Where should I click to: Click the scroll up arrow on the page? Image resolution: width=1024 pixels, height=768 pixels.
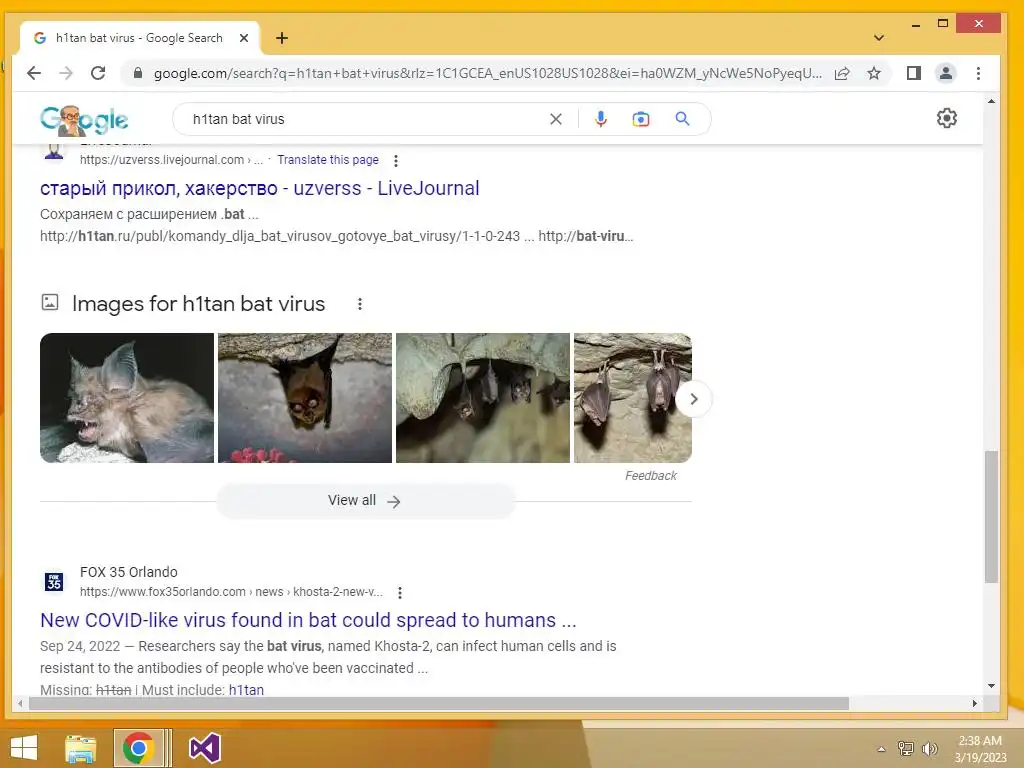click(x=991, y=102)
